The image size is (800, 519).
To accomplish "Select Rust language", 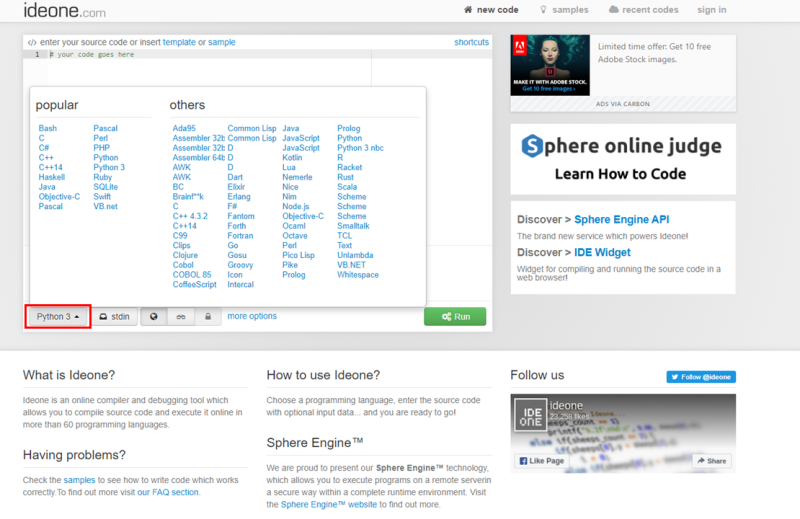I will coord(345,177).
